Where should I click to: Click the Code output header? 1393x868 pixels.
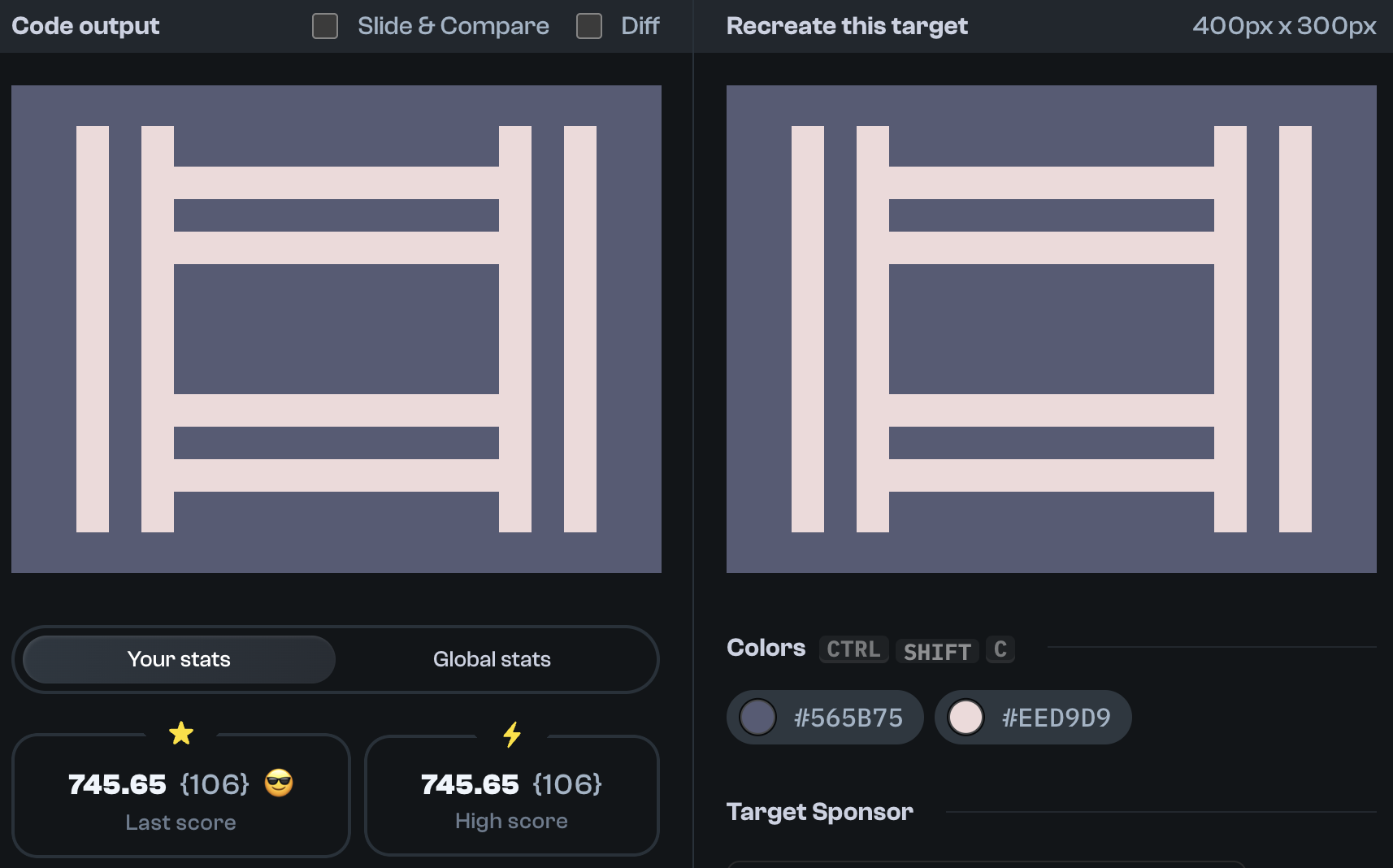pos(84,25)
